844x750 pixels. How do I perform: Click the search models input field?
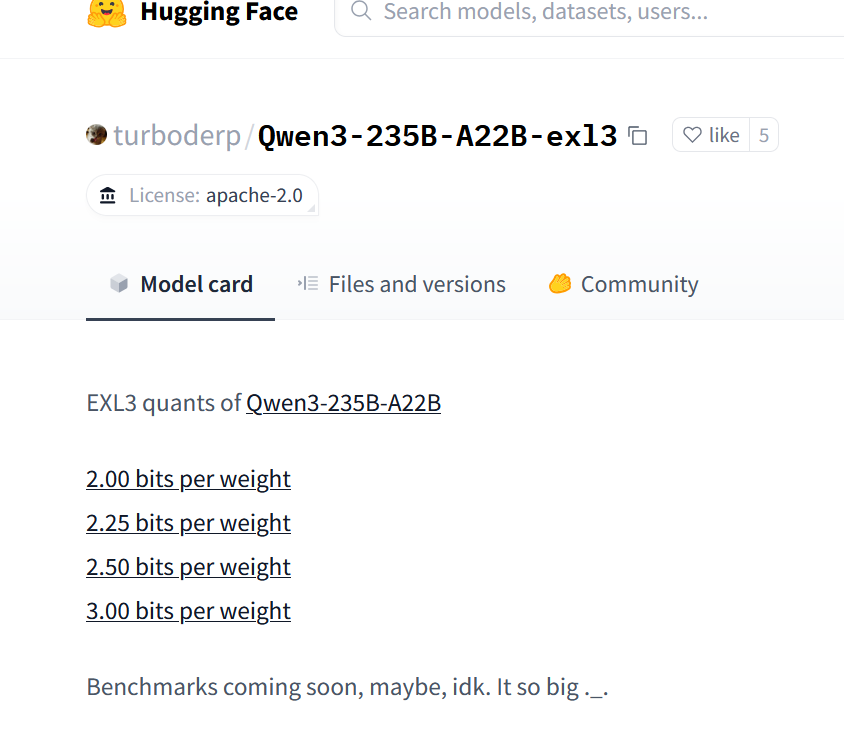[x=589, y=12]
